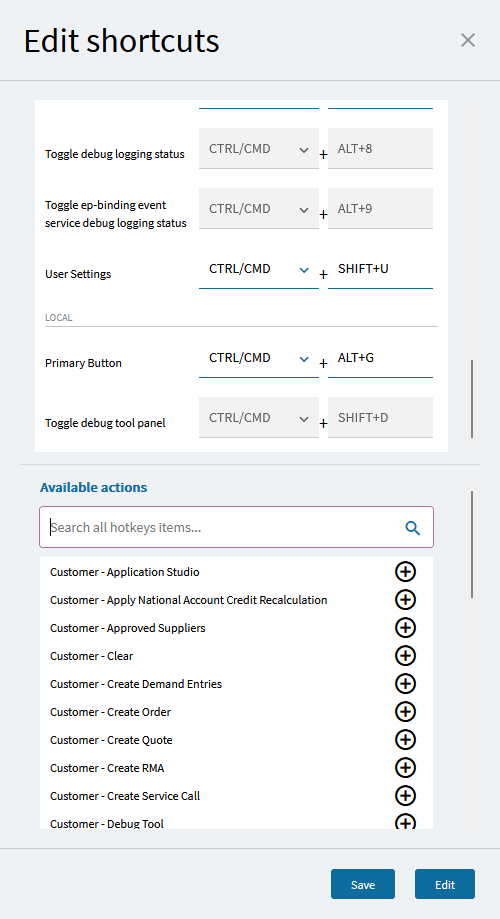
Task: Click the ALT+8 key field
Action: (x=380, y=149)
